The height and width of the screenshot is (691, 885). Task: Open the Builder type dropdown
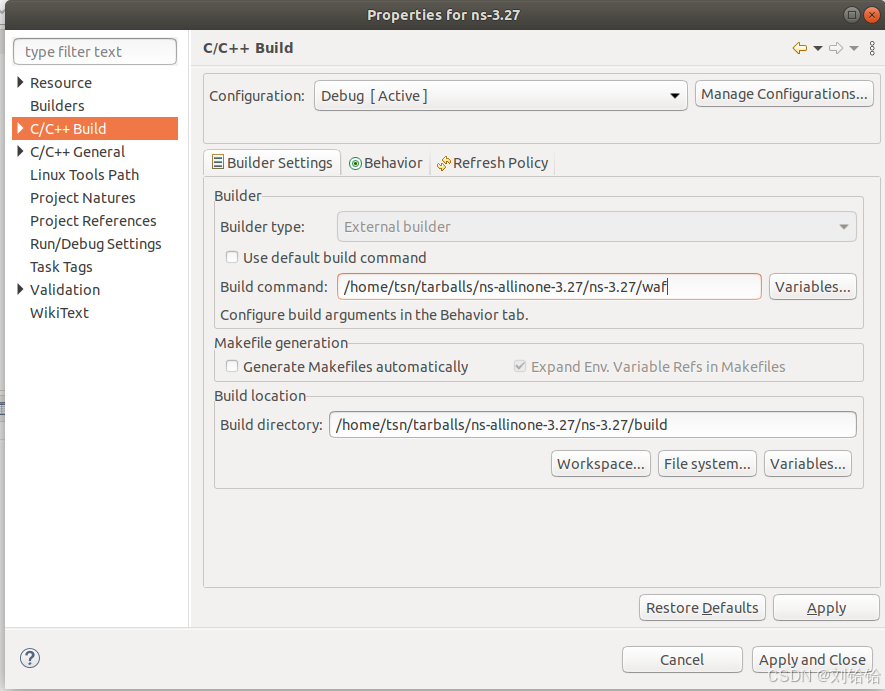pos(596,226)
